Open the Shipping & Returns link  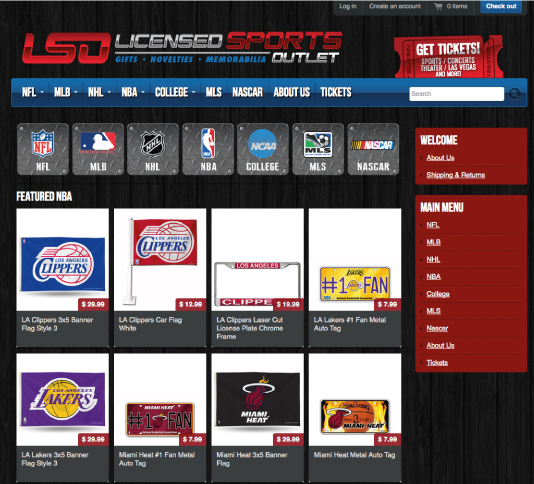click(456, 175)
